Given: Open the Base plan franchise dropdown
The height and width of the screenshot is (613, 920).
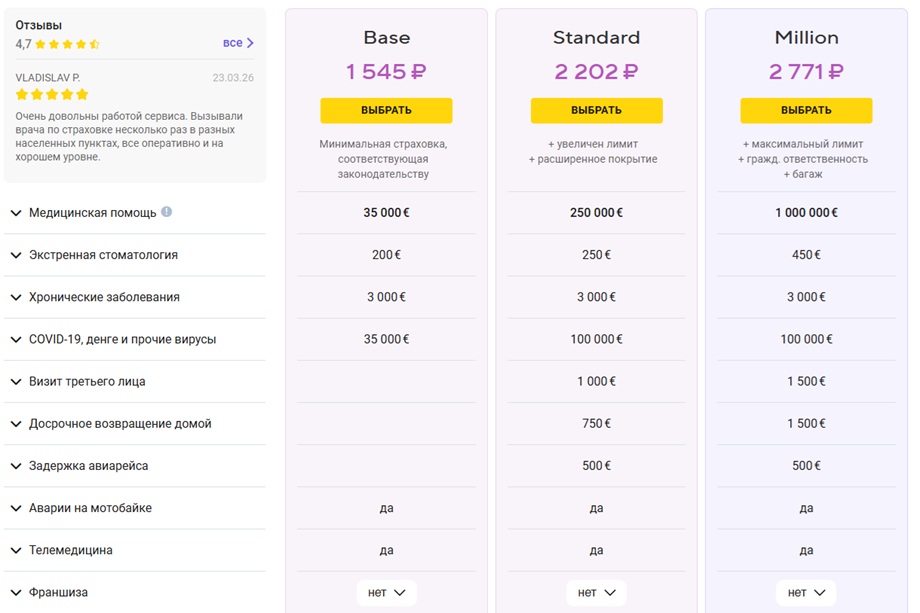Looking at the screenshot, I should 387,593.
